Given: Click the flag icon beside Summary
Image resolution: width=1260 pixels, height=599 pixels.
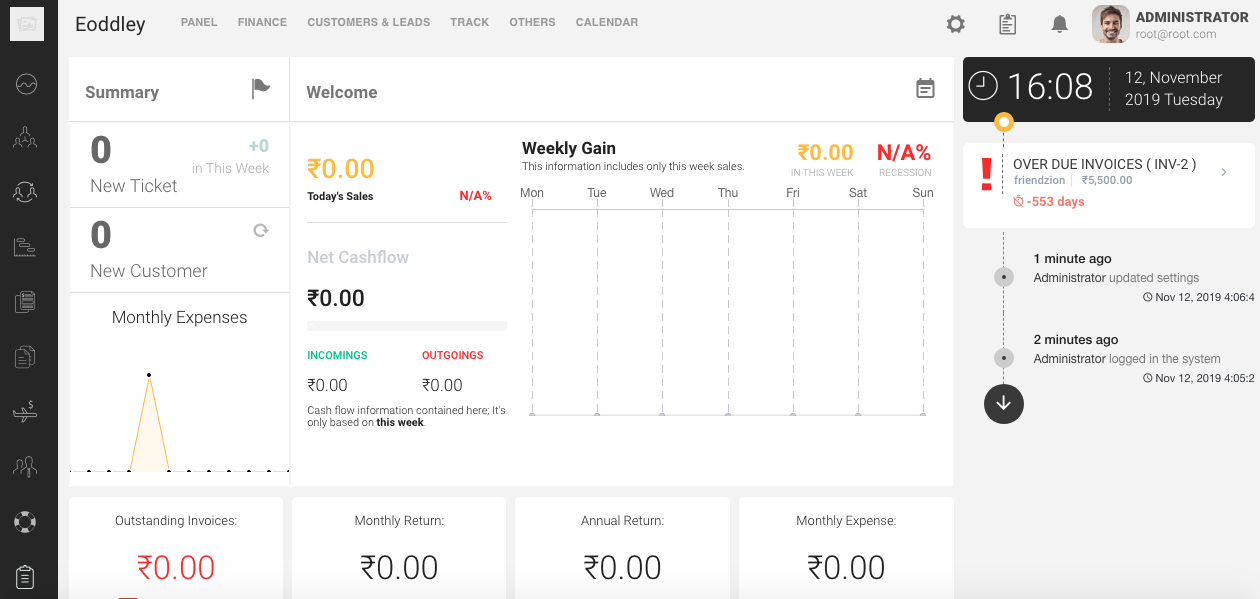Looking at the screenshot, I should (260, 89).
